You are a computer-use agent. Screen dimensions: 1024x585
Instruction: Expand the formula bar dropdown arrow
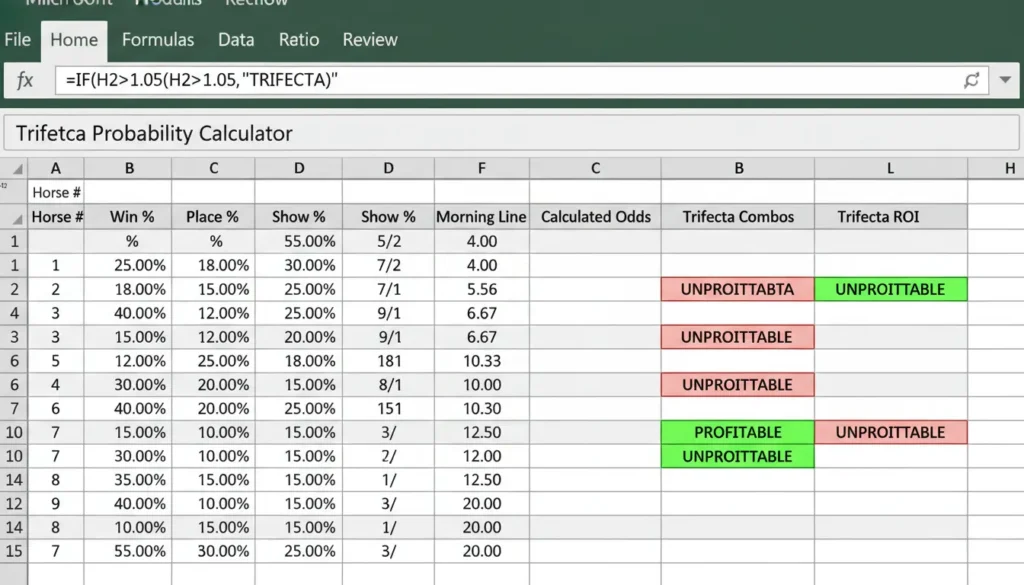1005,80
